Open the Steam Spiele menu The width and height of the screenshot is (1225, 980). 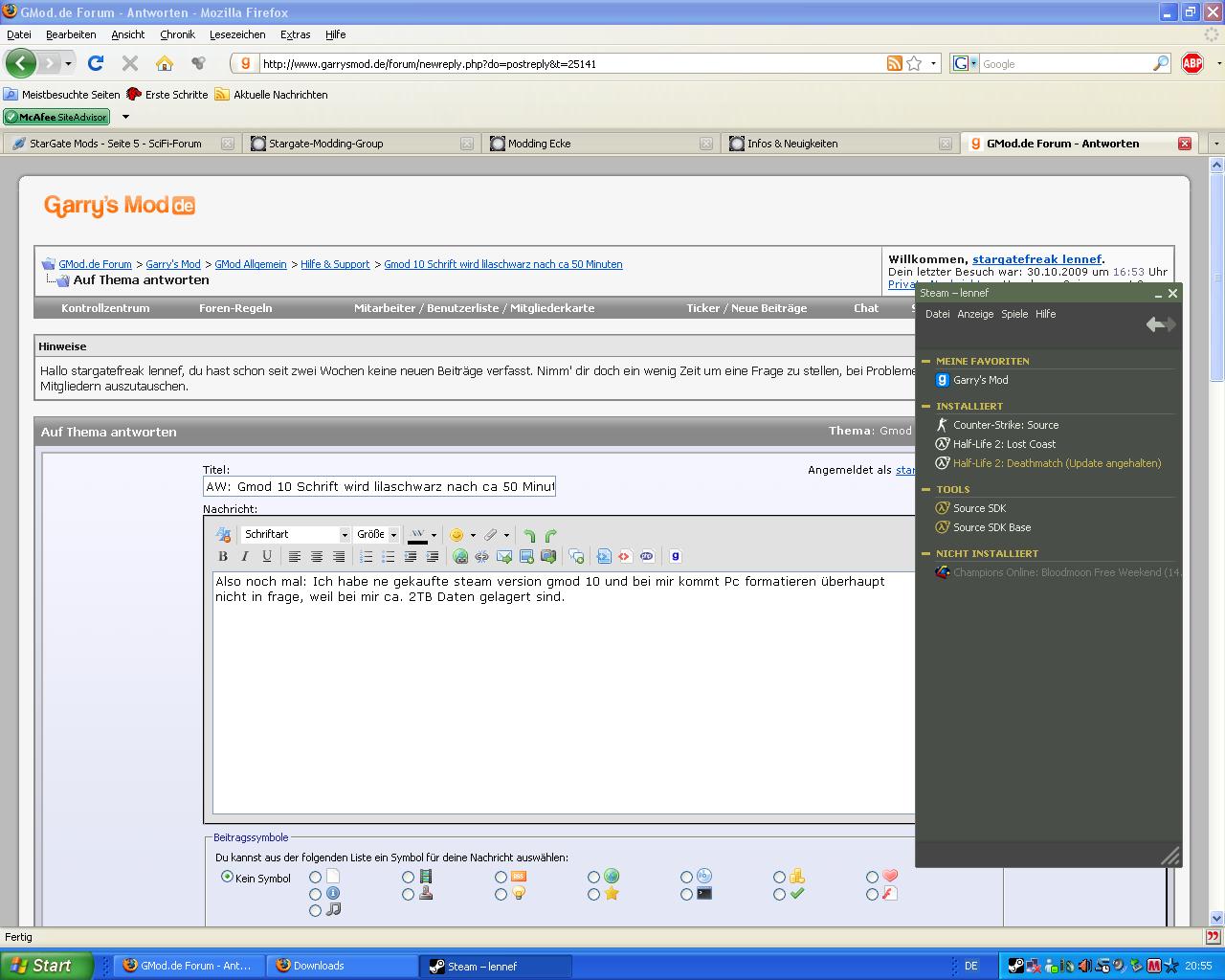click(1014, 314)
